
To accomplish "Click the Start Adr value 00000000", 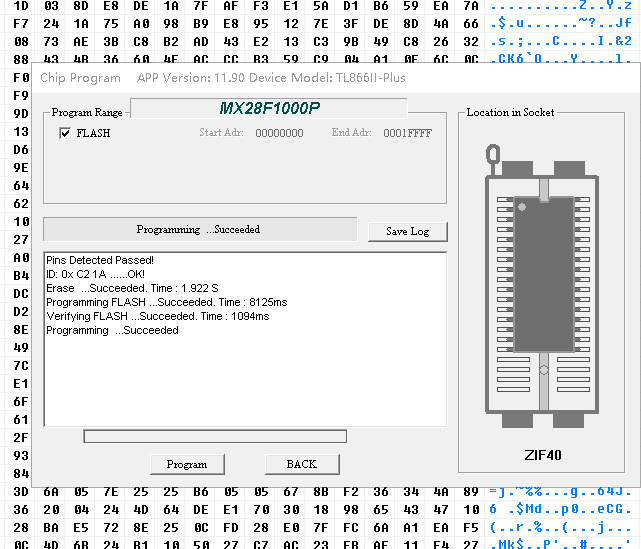I will (279, 133).
